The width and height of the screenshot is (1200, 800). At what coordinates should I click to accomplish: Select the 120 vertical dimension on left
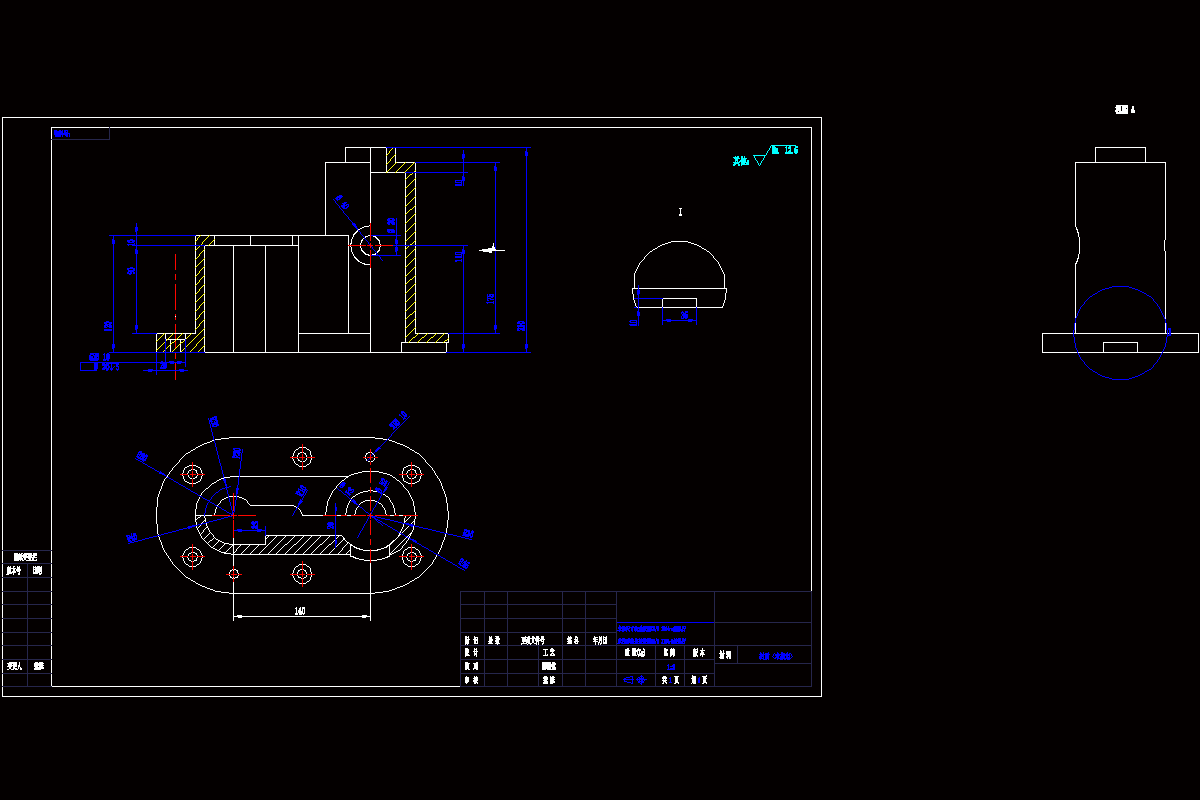point(108,326)
